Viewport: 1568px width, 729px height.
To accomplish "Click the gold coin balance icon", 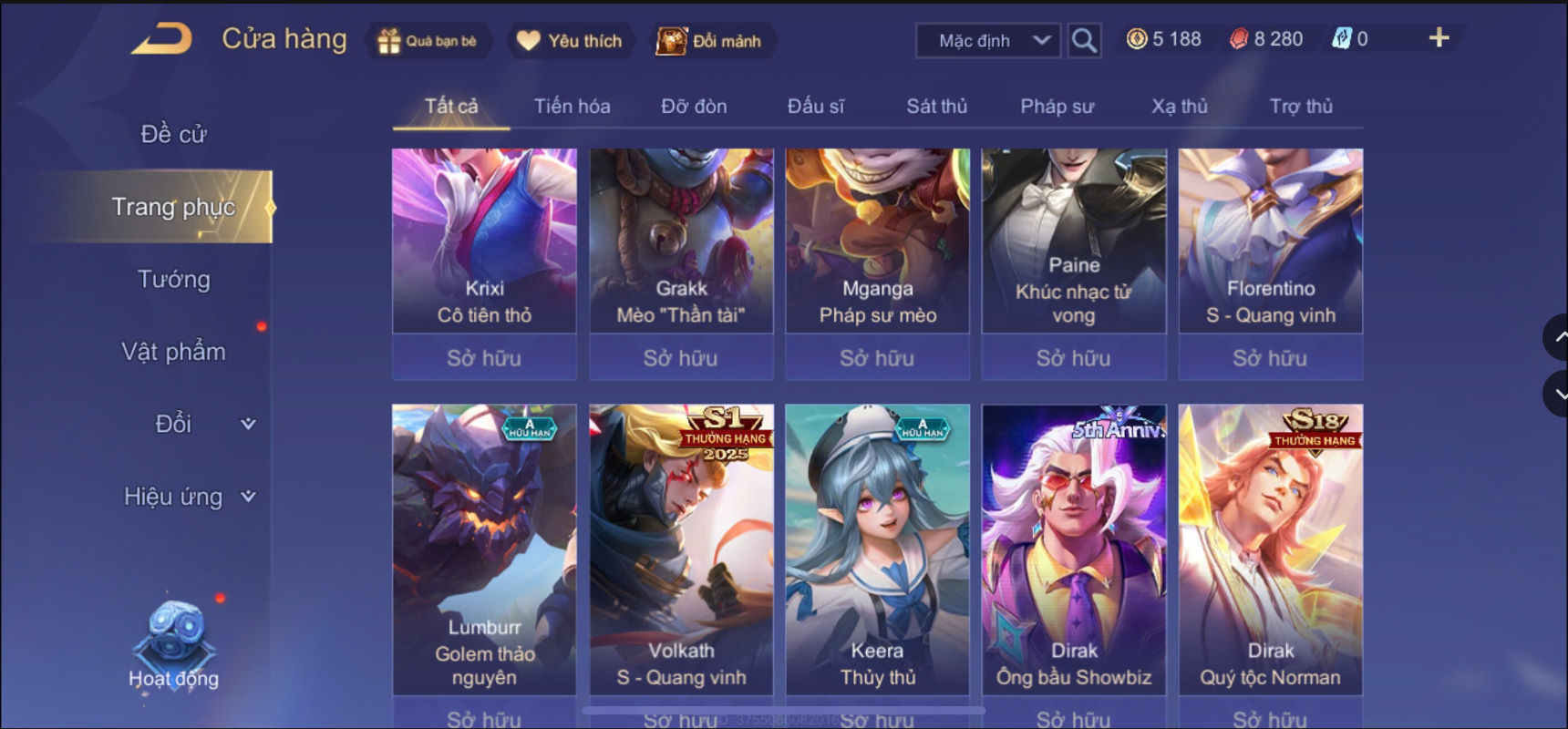I will [x=1137, y=39].
